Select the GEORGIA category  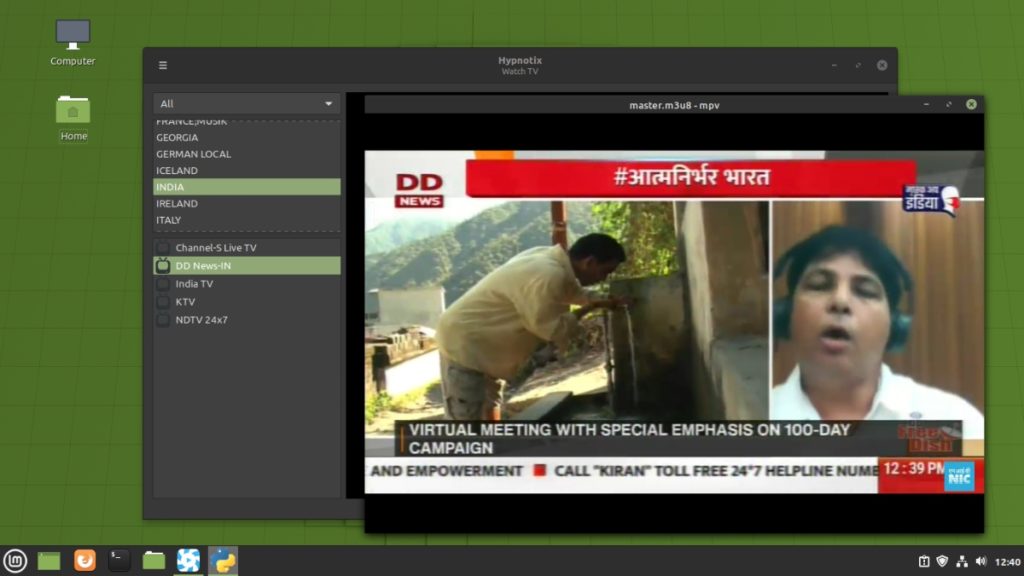click(x=200, y=137)
